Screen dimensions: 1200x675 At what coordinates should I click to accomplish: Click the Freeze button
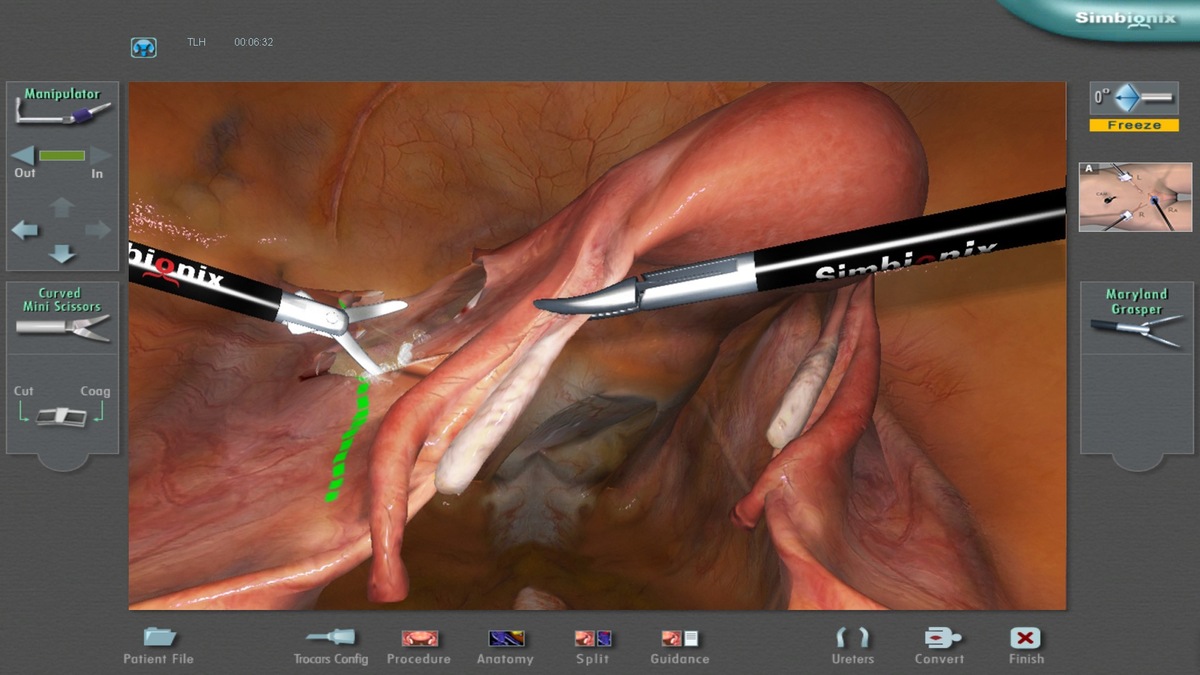[x=1134, y=126]
